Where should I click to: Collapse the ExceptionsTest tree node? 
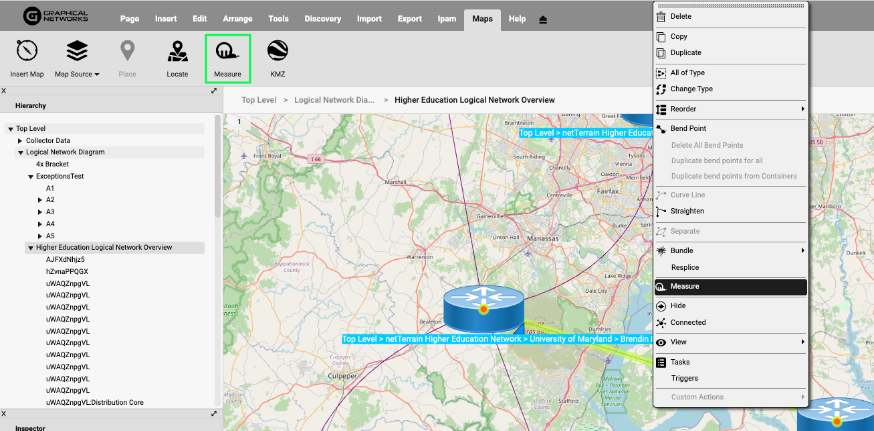[31, 176]
